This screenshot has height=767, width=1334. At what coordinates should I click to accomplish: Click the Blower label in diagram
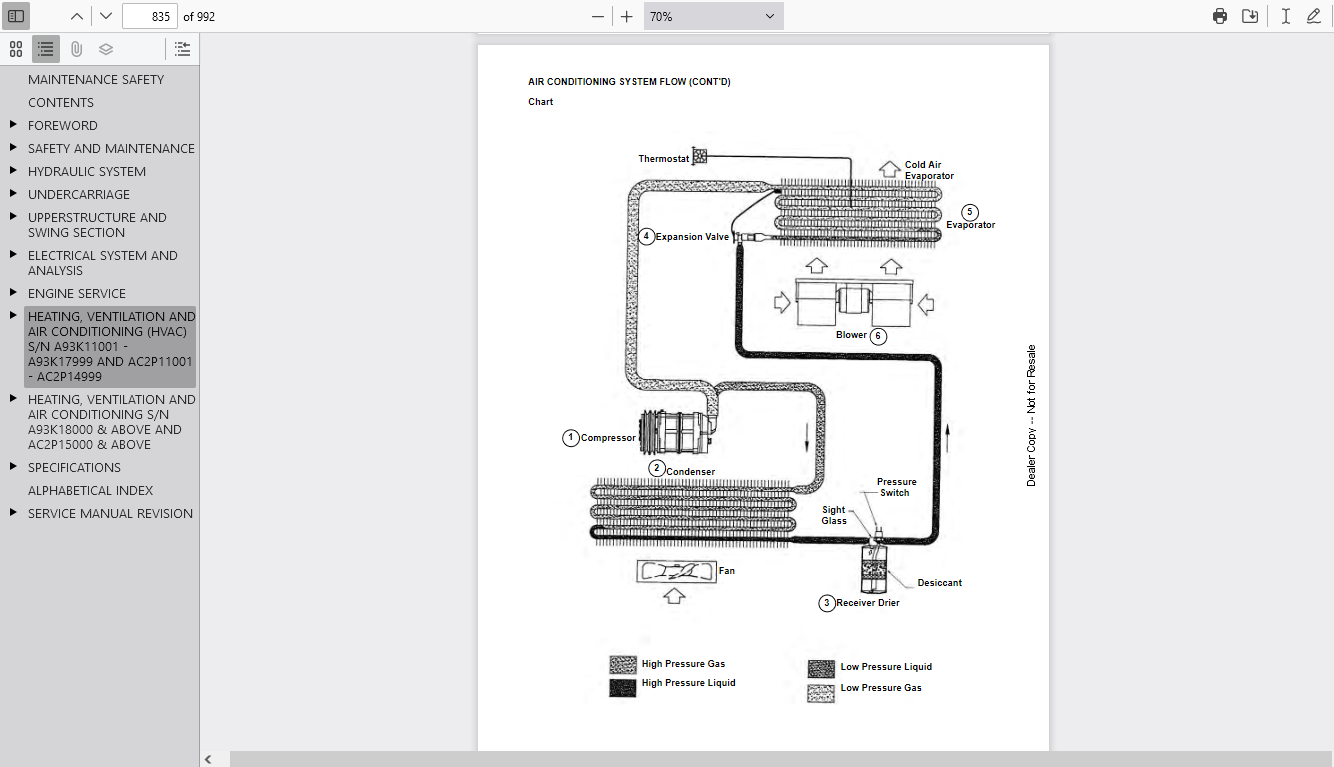(x=851, y=335)
